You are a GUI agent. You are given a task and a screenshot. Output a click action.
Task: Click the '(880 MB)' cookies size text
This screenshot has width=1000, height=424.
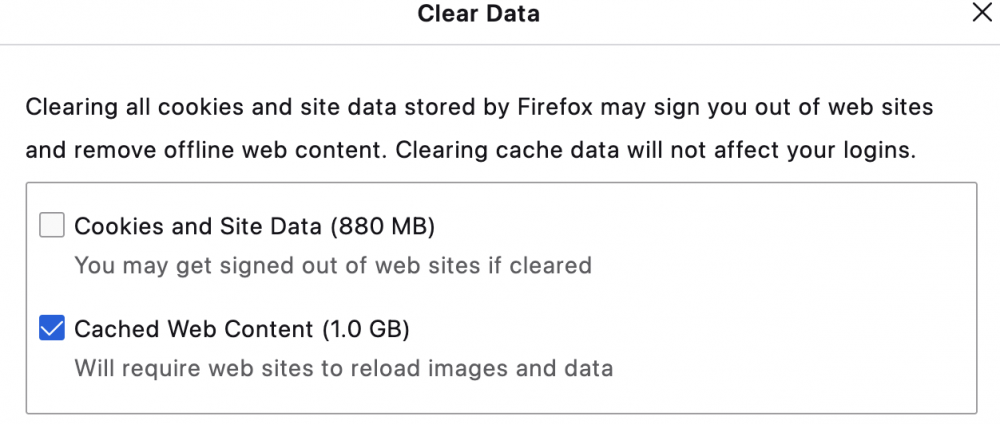coord(382,226)
